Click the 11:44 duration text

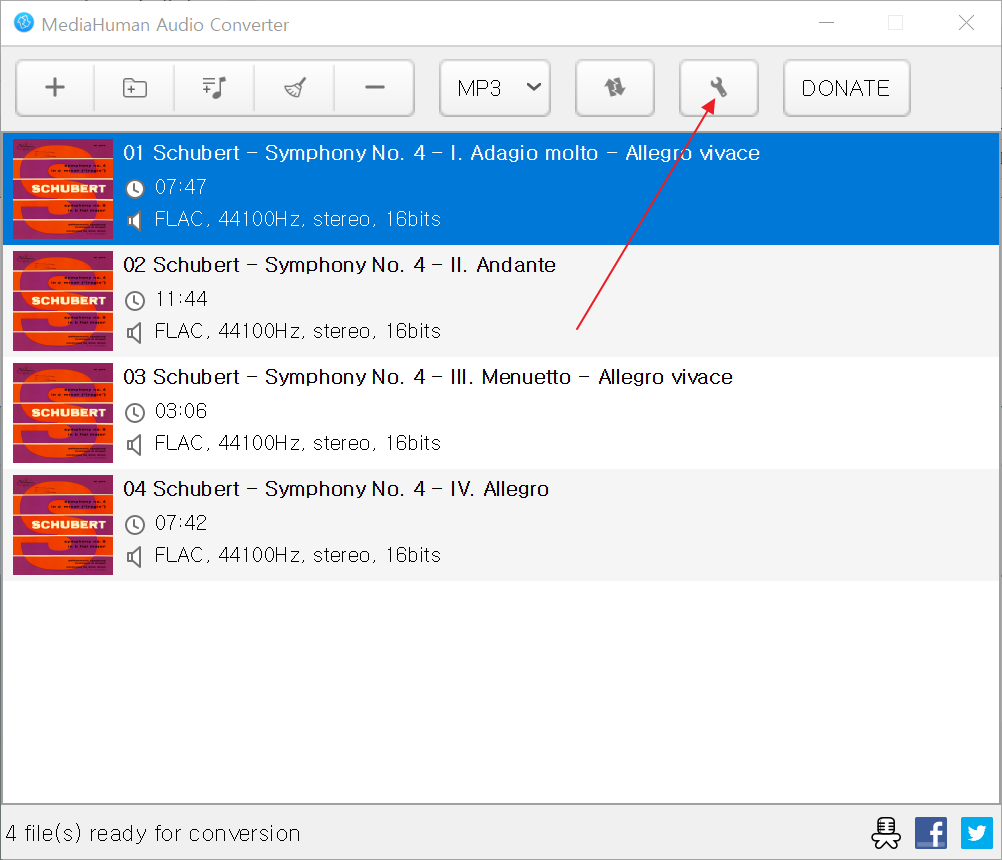coord(181,299)
